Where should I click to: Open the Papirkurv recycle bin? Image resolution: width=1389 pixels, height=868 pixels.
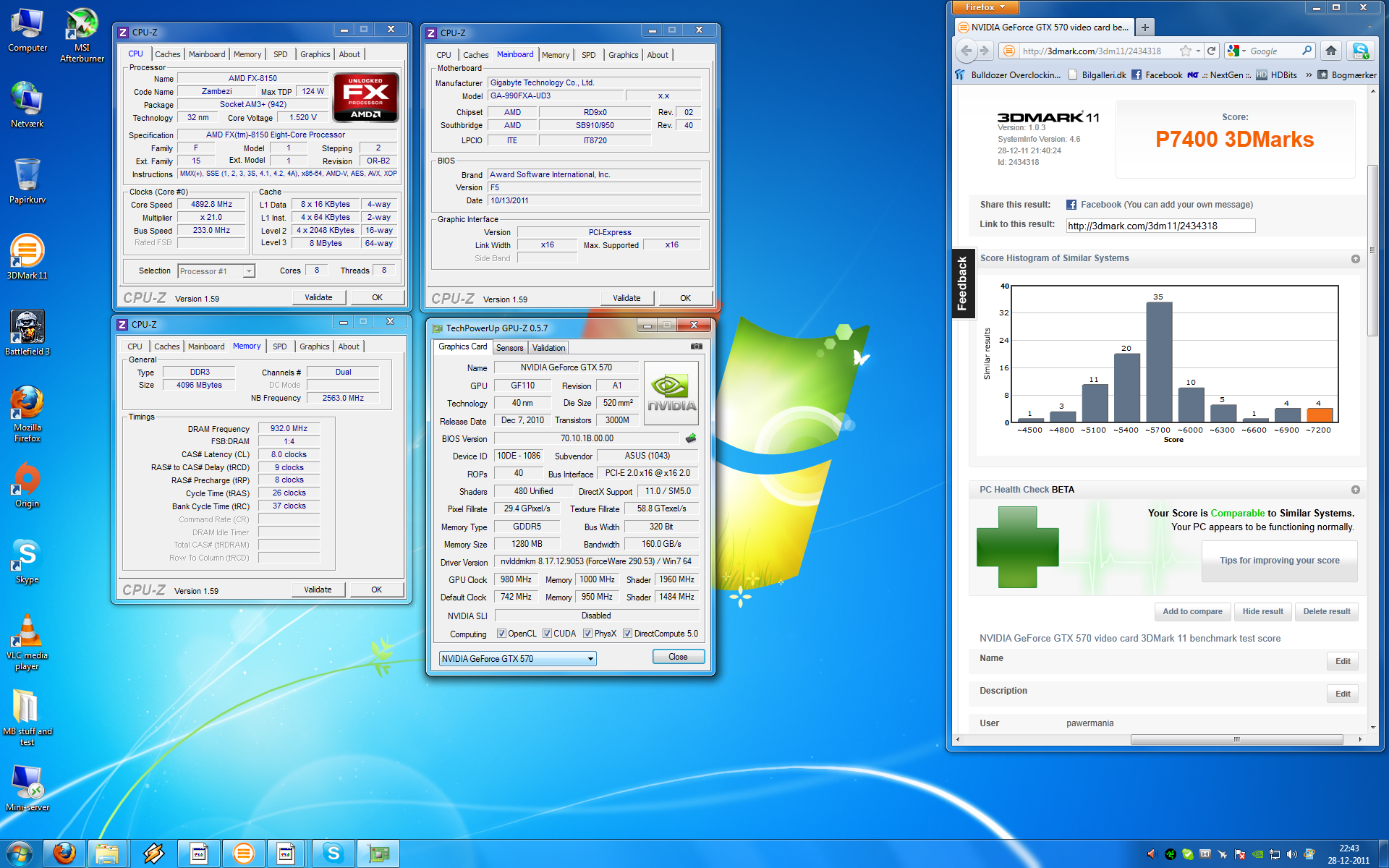[27, 181]
